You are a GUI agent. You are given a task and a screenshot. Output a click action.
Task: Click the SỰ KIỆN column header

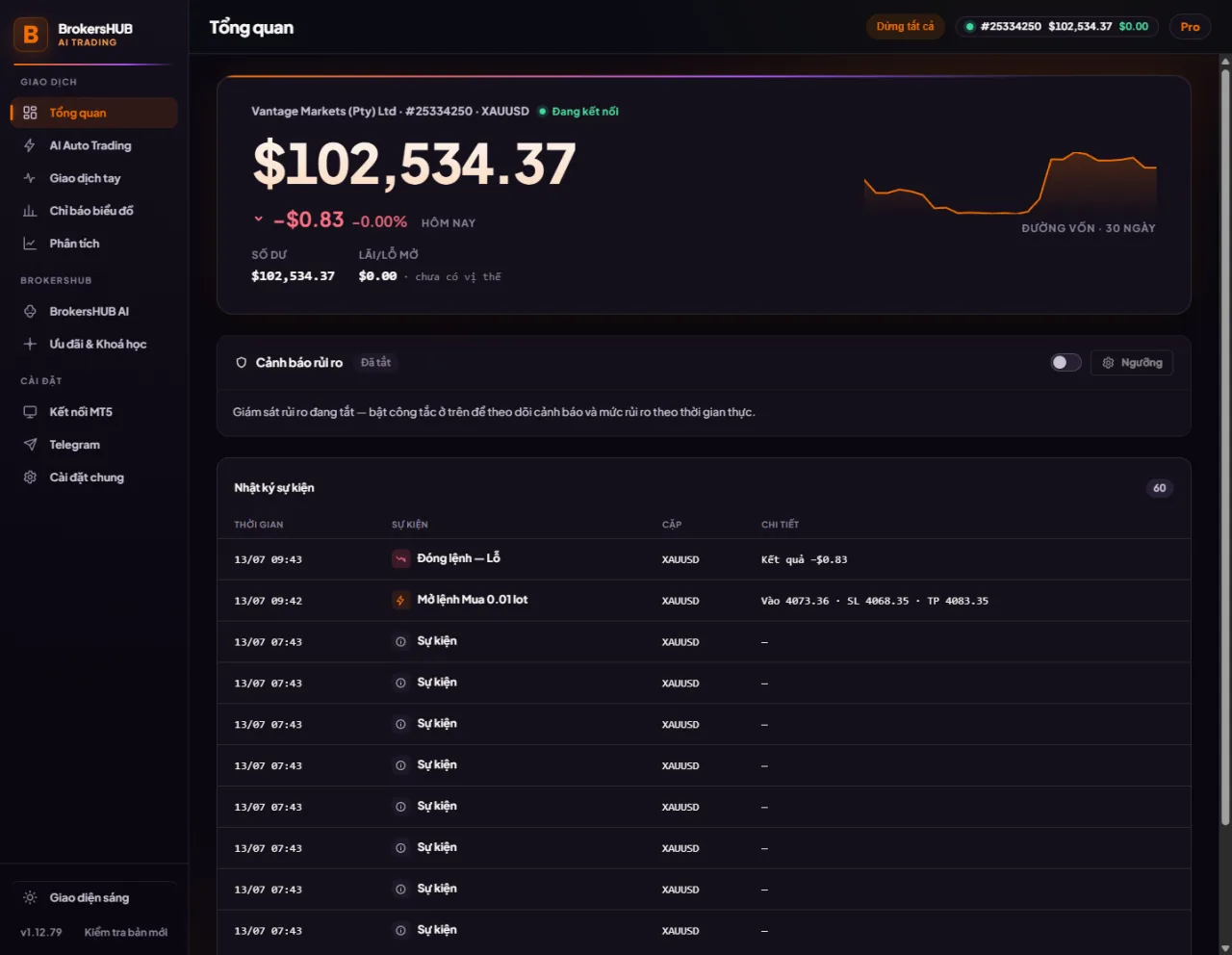(x=409, y=525)
